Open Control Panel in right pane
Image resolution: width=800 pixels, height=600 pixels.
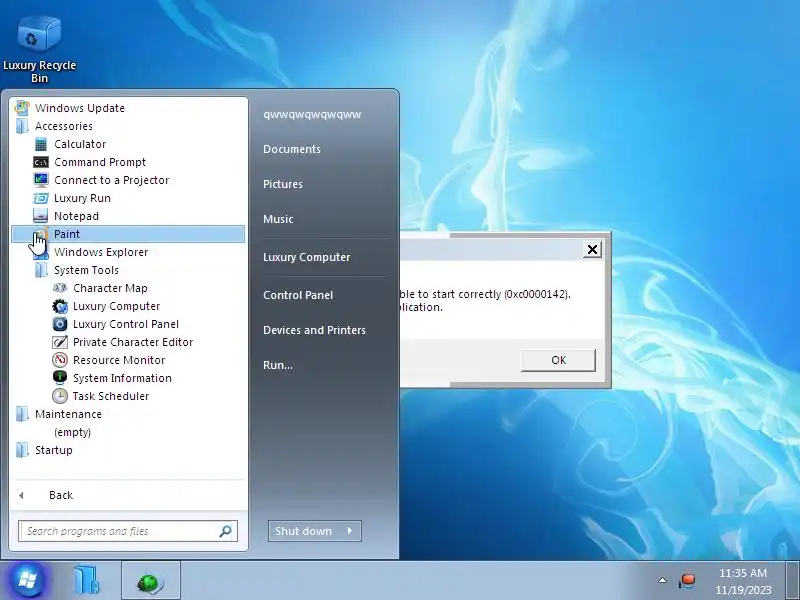[x=298, y=295]
